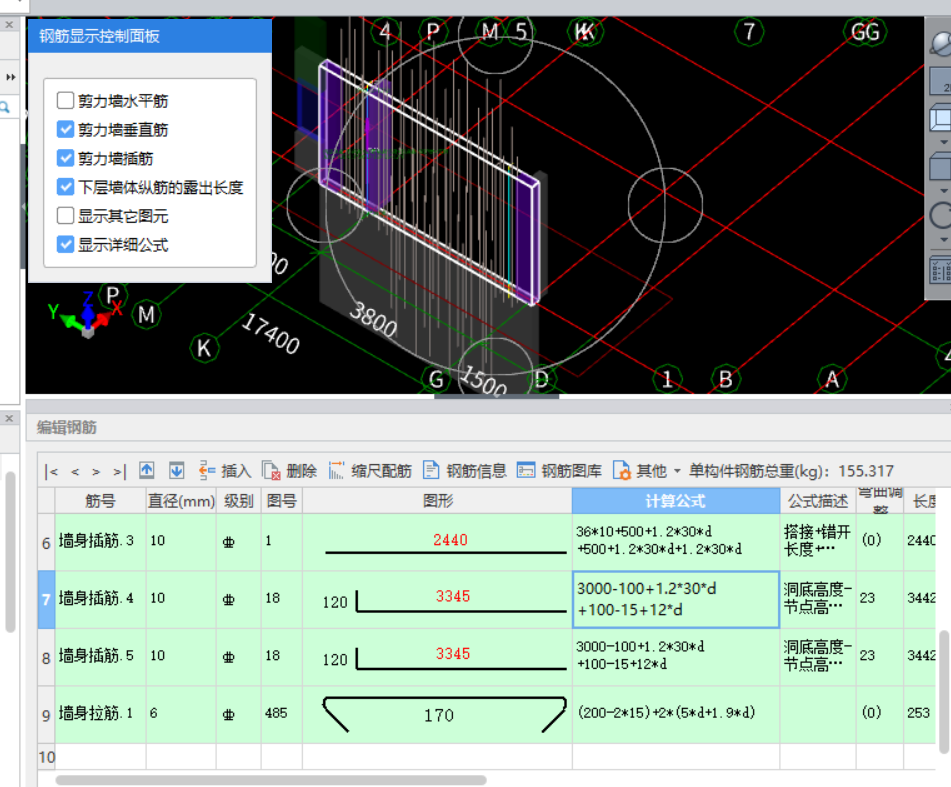This screenshot has width=951, height=787.
Task: Click the 计算公式 column header
Action: click(676, 501)
